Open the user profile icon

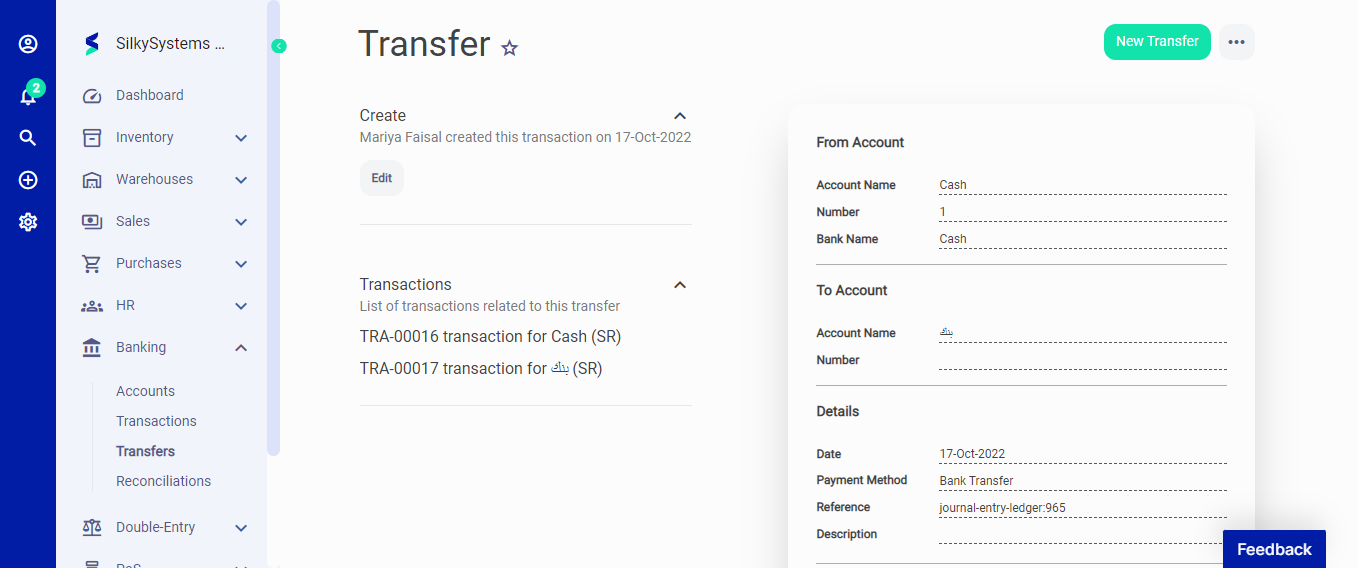pyautogui.click(x=28, y=44)
